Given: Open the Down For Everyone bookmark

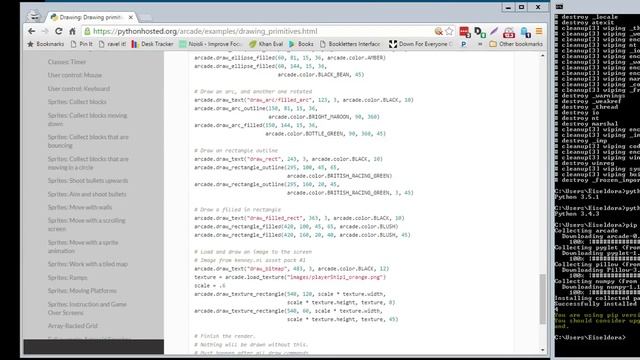Looking at the screenshot, I should [421, 44].
